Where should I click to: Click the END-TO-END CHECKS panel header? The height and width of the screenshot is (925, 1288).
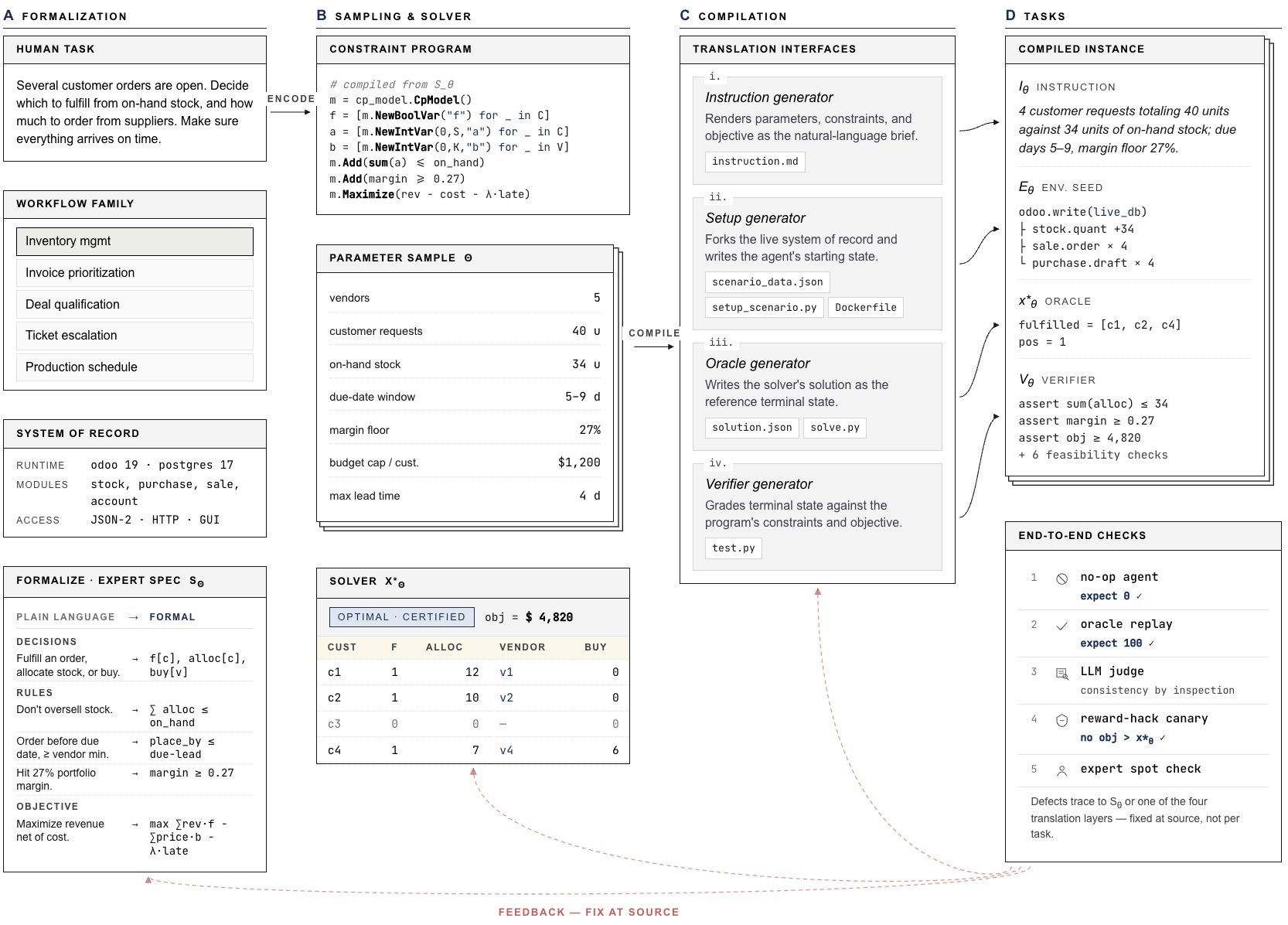click(1143, 536)
